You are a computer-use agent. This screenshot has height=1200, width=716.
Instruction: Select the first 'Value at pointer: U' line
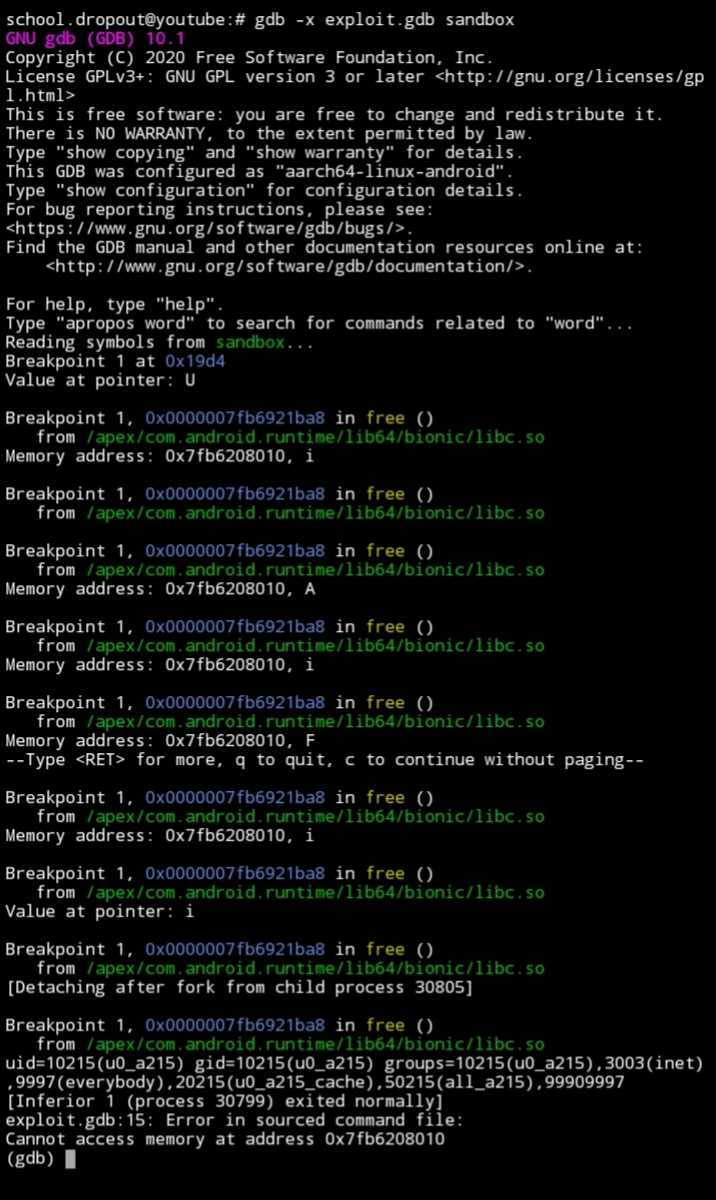click(x=100, y=381)
